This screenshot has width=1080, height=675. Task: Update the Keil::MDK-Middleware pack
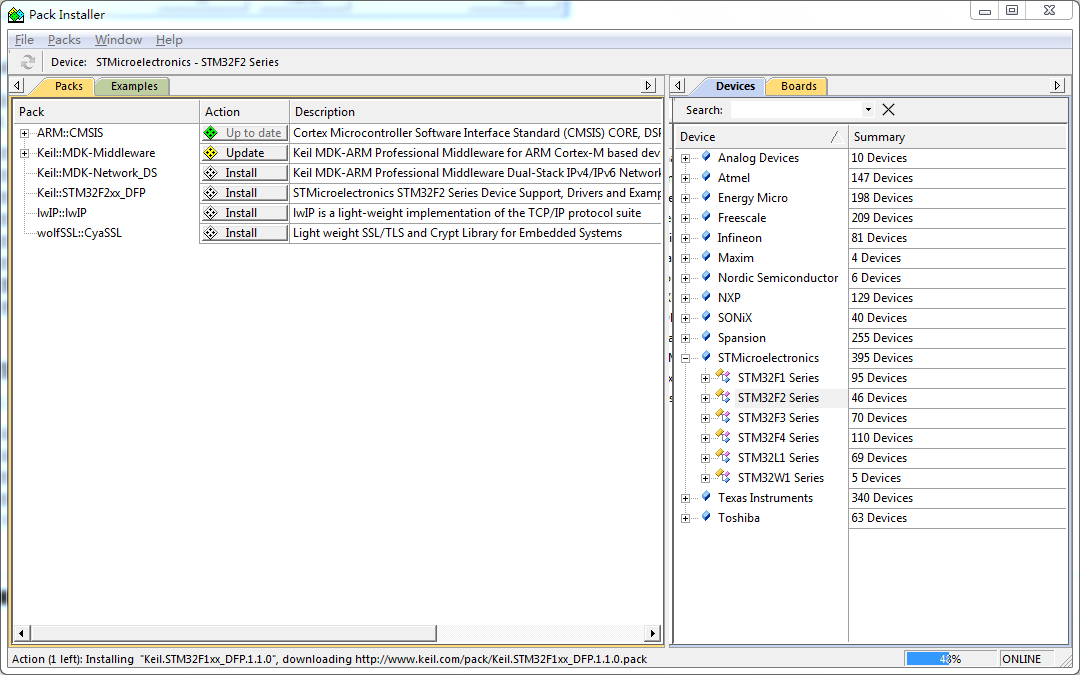pyautogui.click(x=244, y=153)
